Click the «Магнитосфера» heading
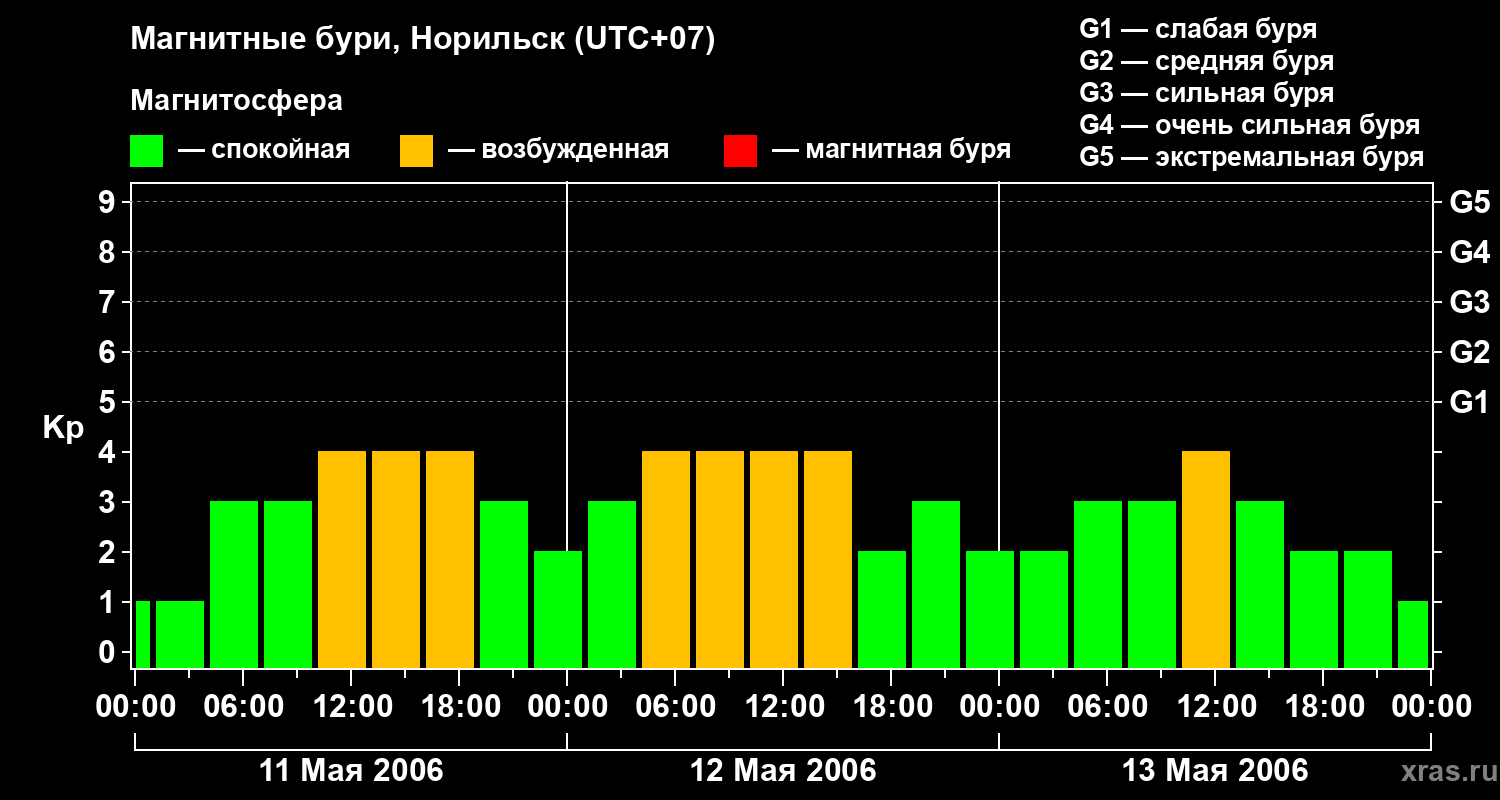 click(236, 101)
